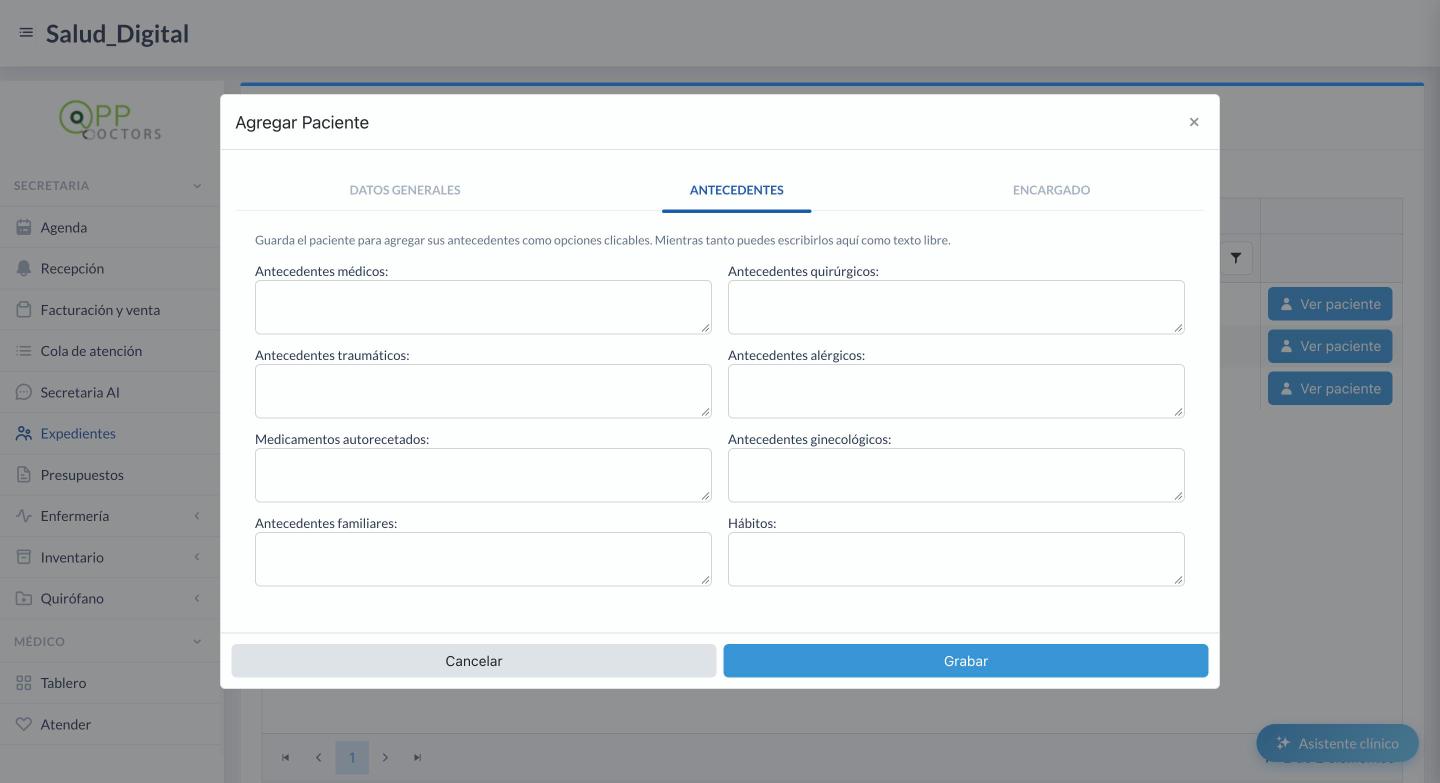Screen dimensions: 1440x783
Task: Click the Salud_Digital title text
Action: point(117,33)
